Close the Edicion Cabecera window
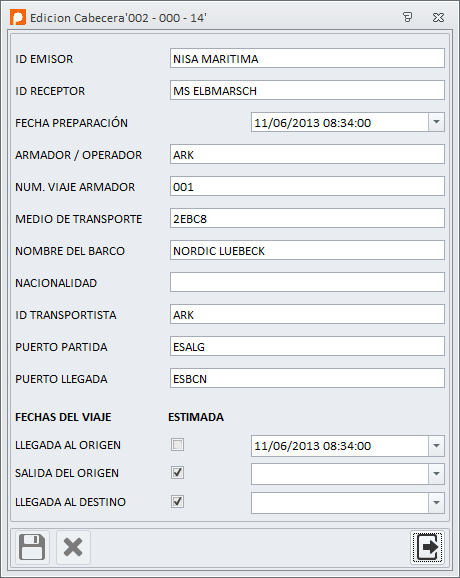This screenshot has height=578, width=460. point(438,17)
